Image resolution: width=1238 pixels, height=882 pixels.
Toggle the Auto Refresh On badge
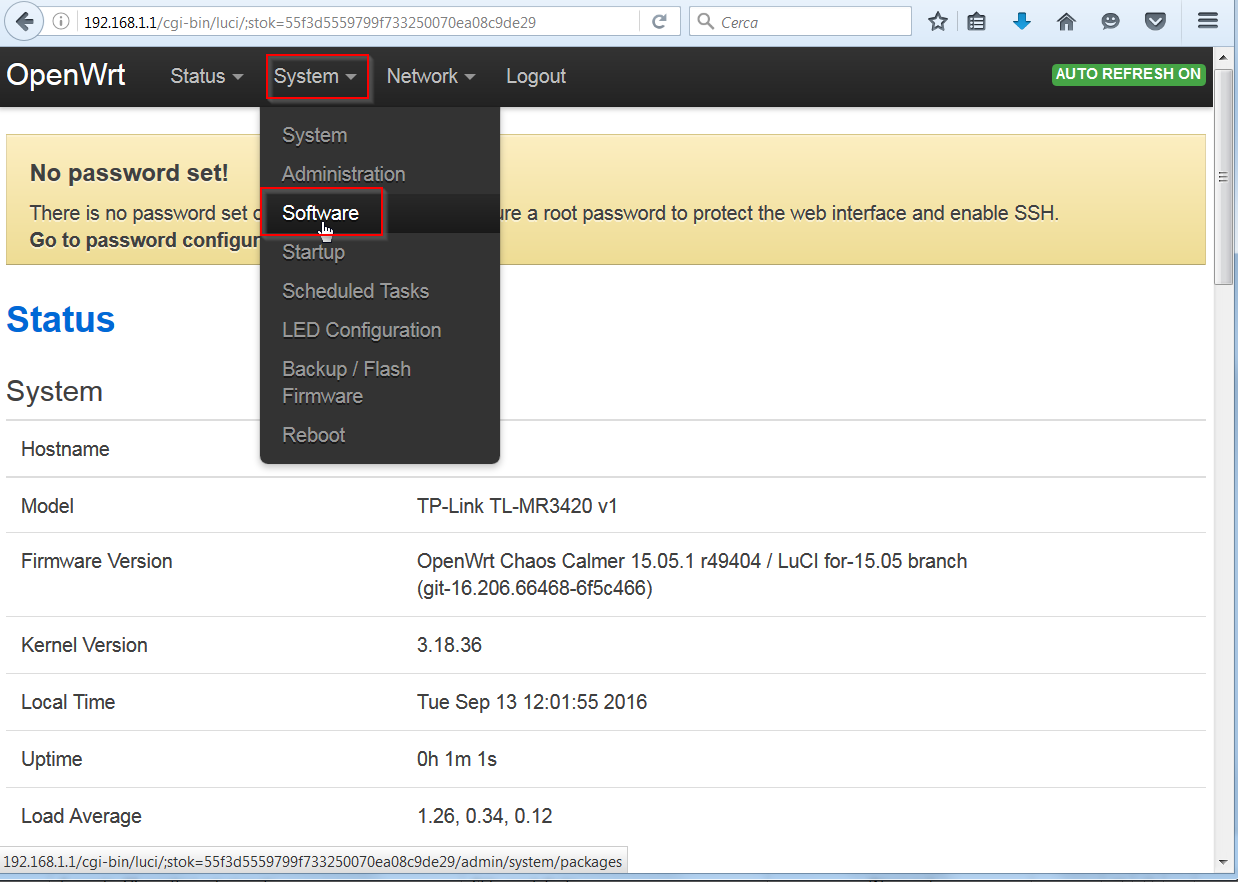(1128, 74)
